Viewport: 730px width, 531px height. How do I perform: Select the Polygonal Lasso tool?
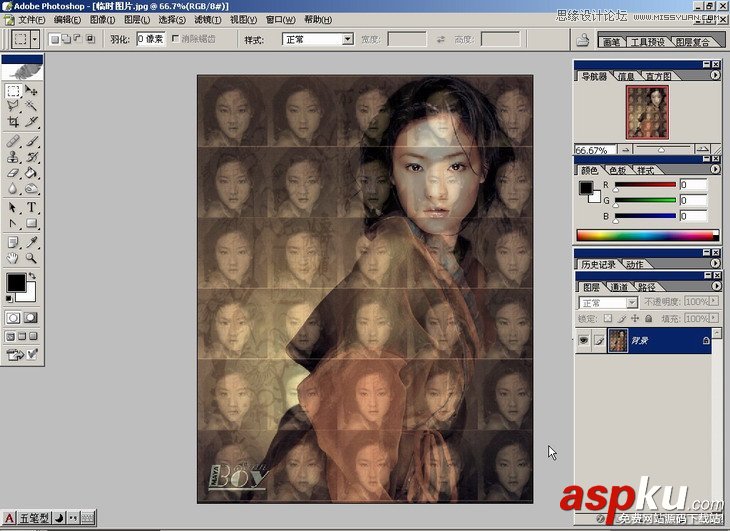click(13, 106)
